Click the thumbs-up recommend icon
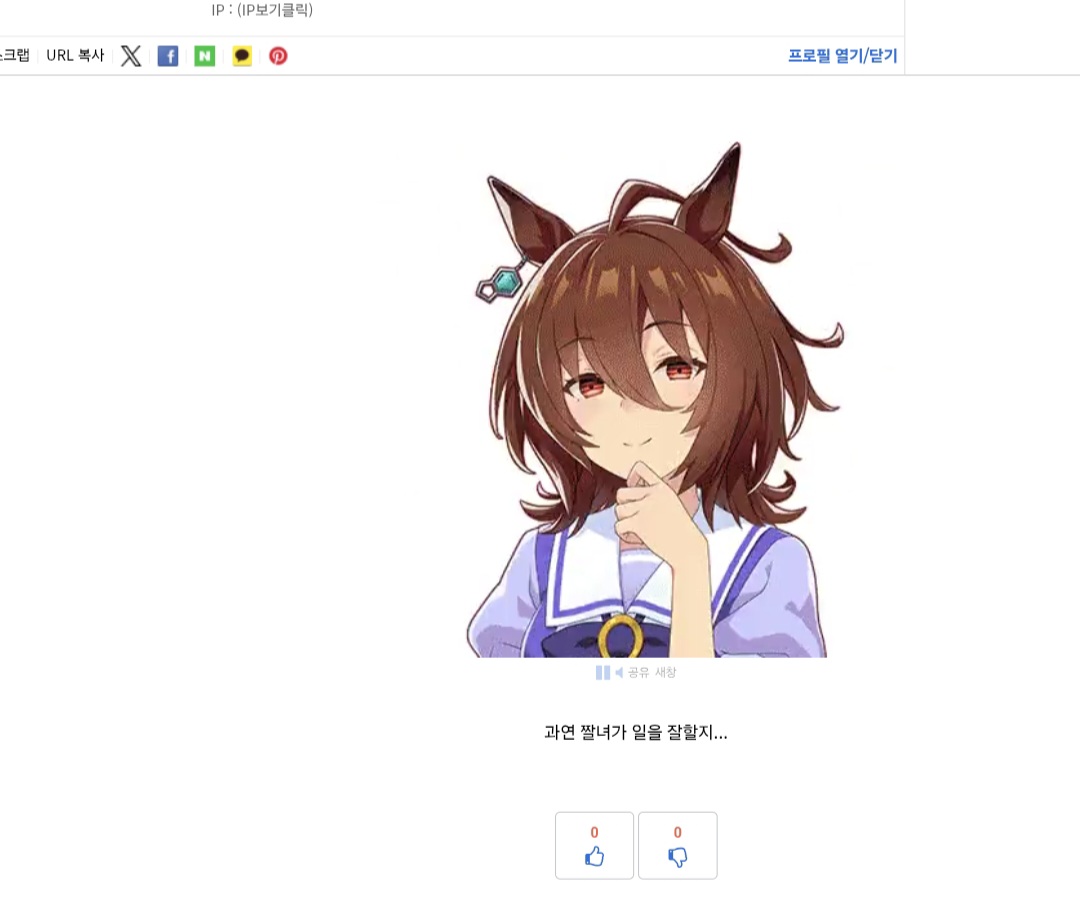This screenshot has width=1080, height=900. point(594,857)
